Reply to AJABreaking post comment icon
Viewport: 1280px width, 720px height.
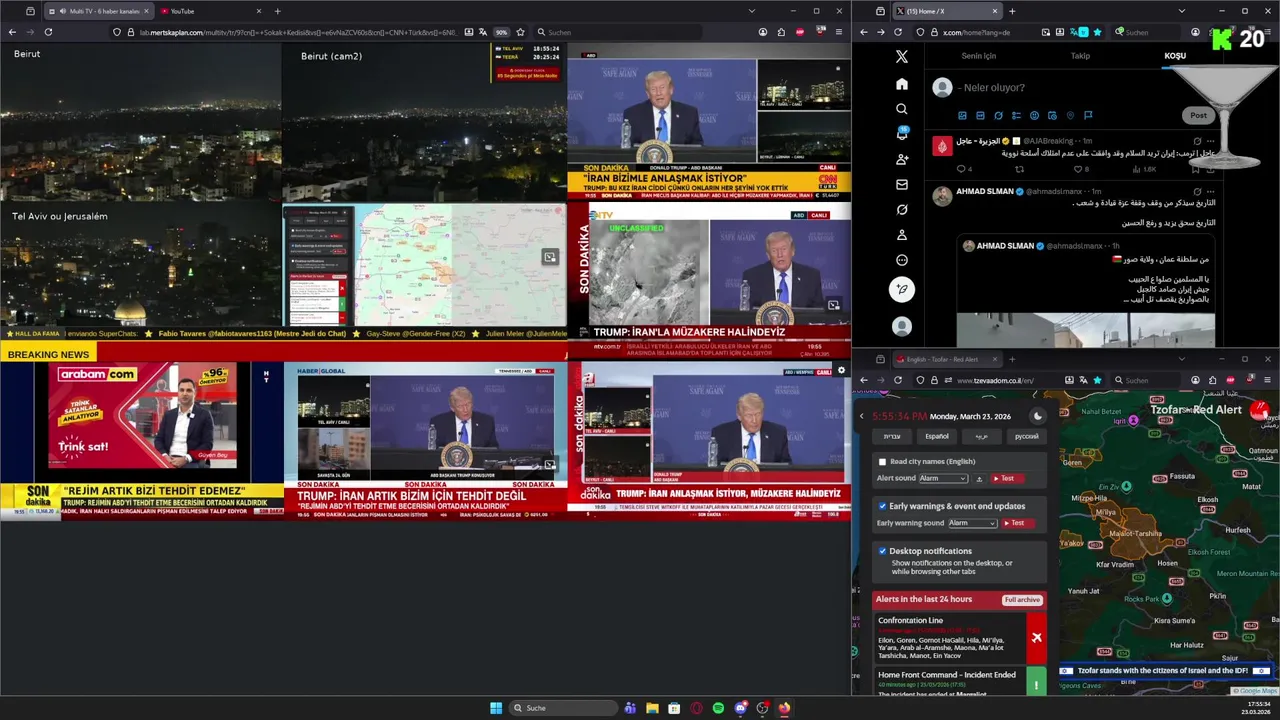pos(960,169)
